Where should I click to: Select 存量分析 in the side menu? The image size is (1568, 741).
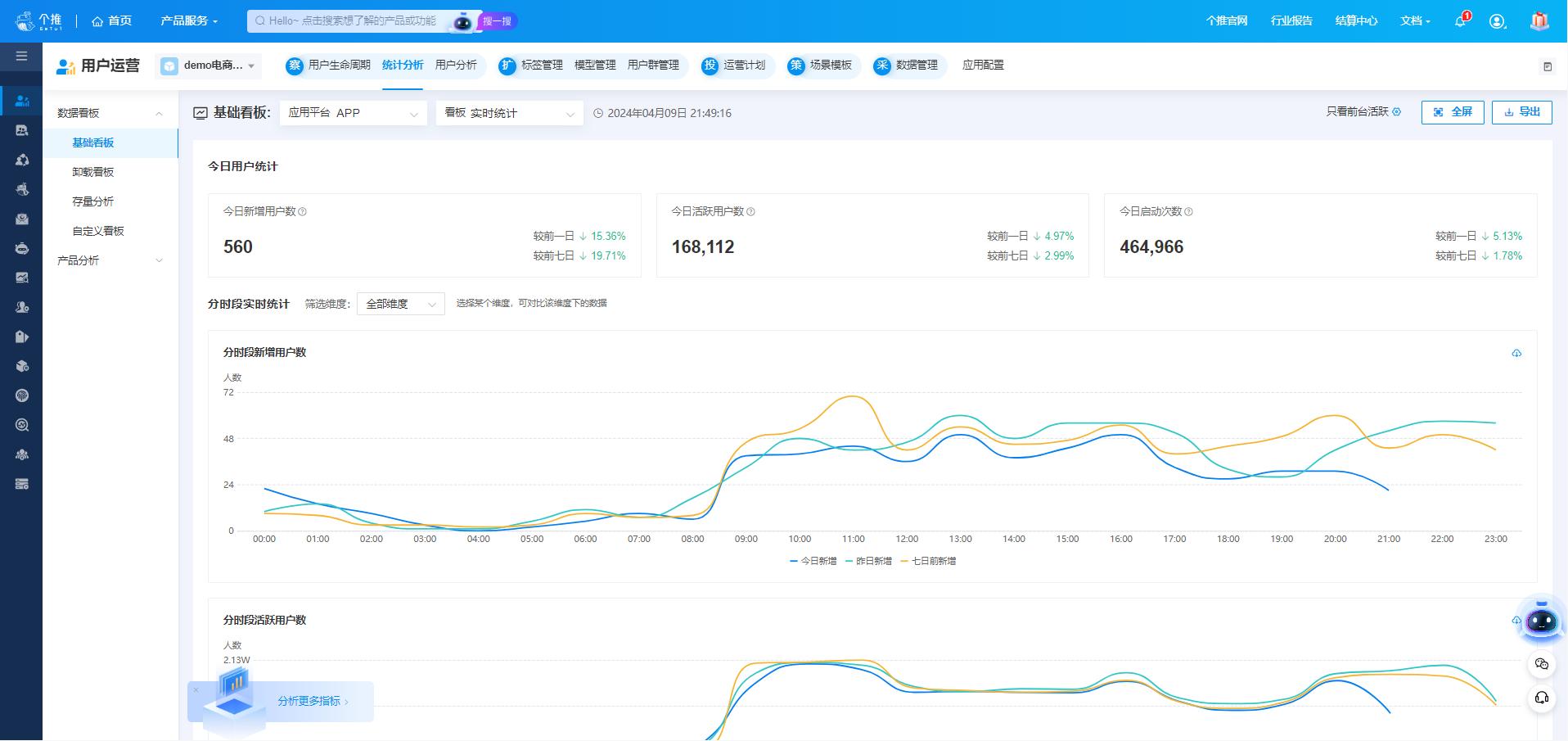[110, 201]
